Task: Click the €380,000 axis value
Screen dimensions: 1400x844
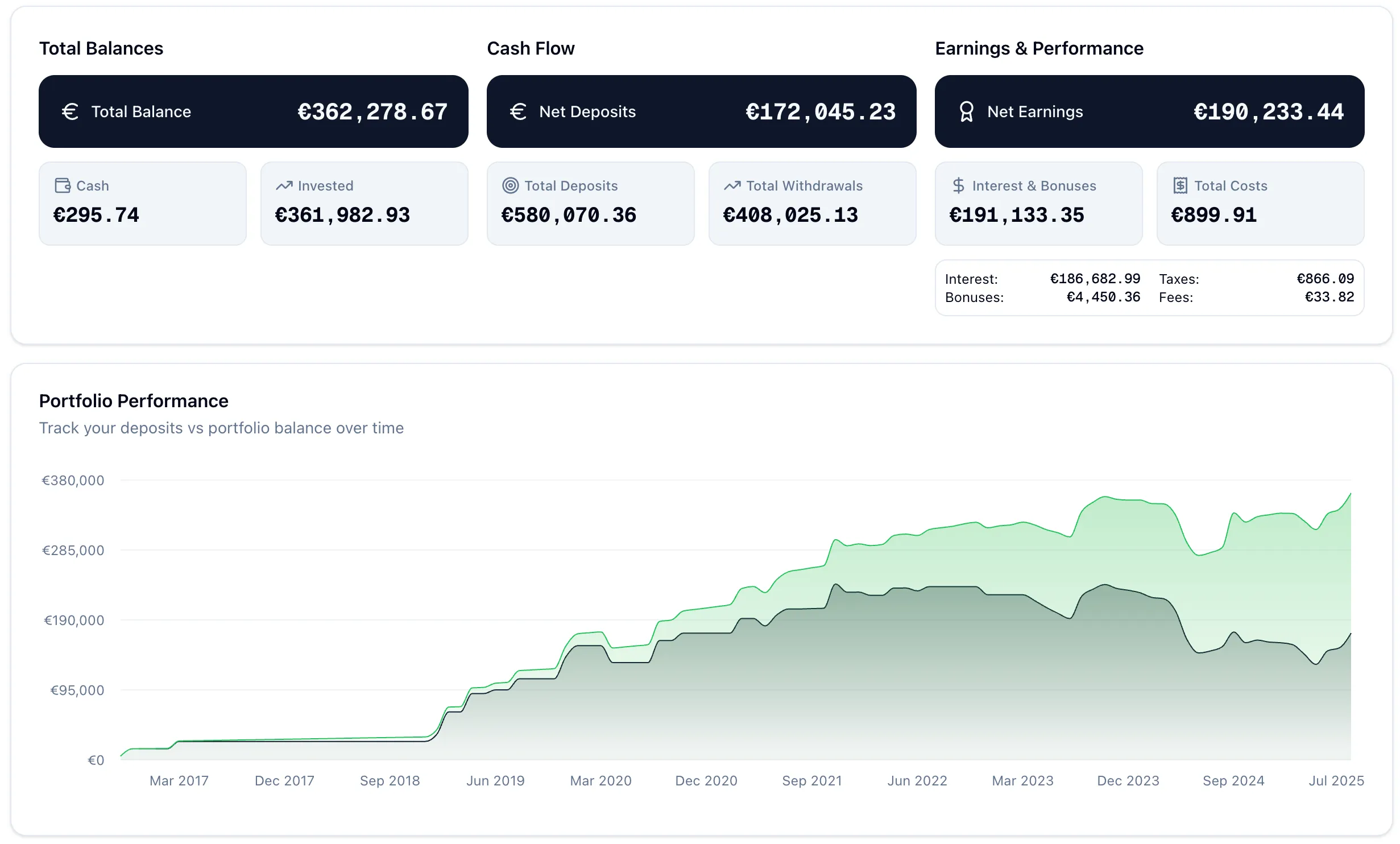Action: [x=73, y=479]
